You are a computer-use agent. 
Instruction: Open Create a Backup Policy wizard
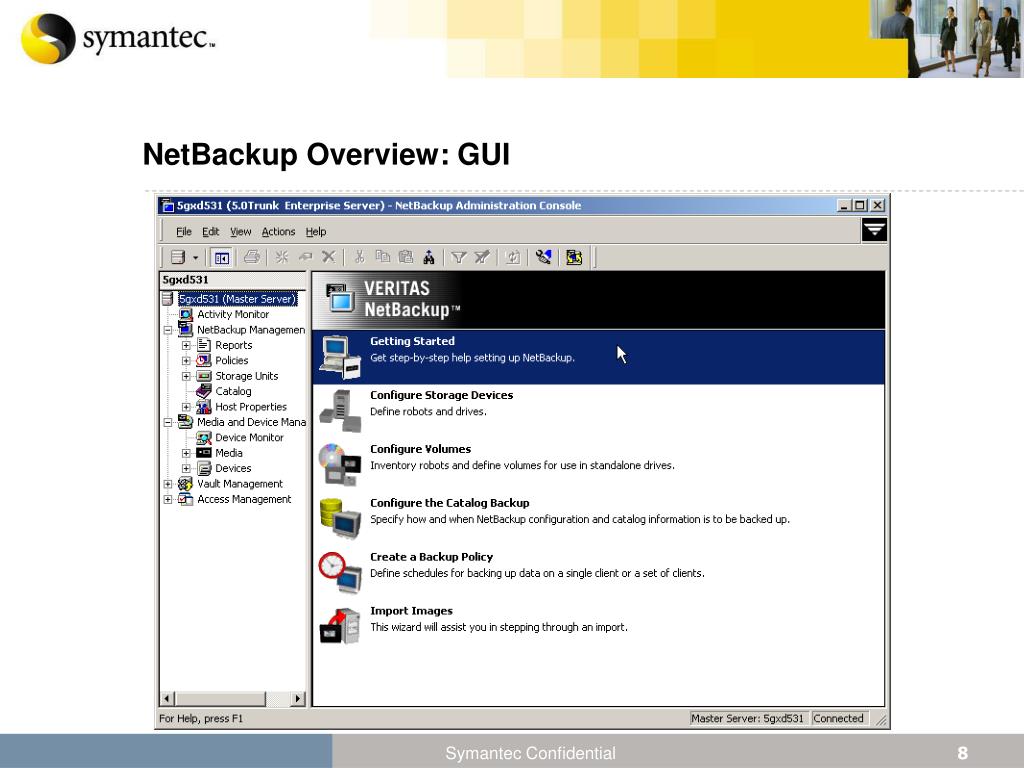coord(598,572)
